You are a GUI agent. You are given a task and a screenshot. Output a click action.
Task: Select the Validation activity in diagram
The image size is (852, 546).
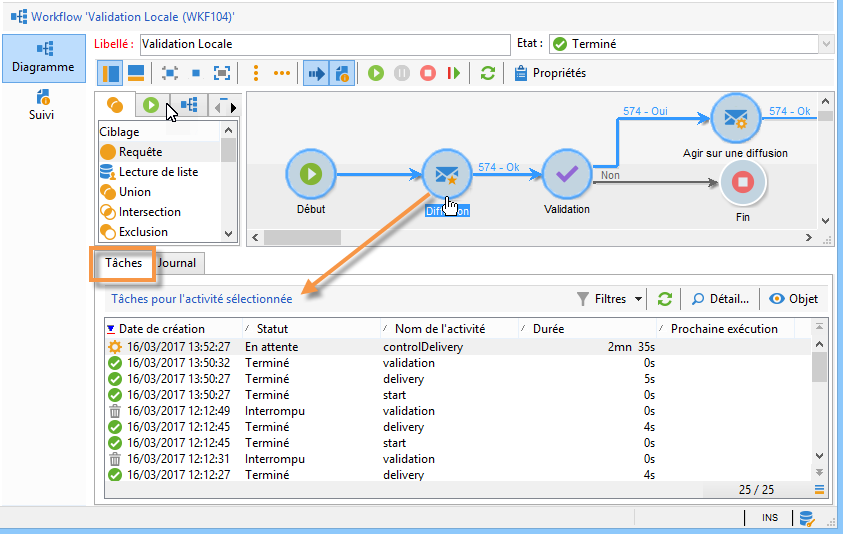tap(567, 175)
